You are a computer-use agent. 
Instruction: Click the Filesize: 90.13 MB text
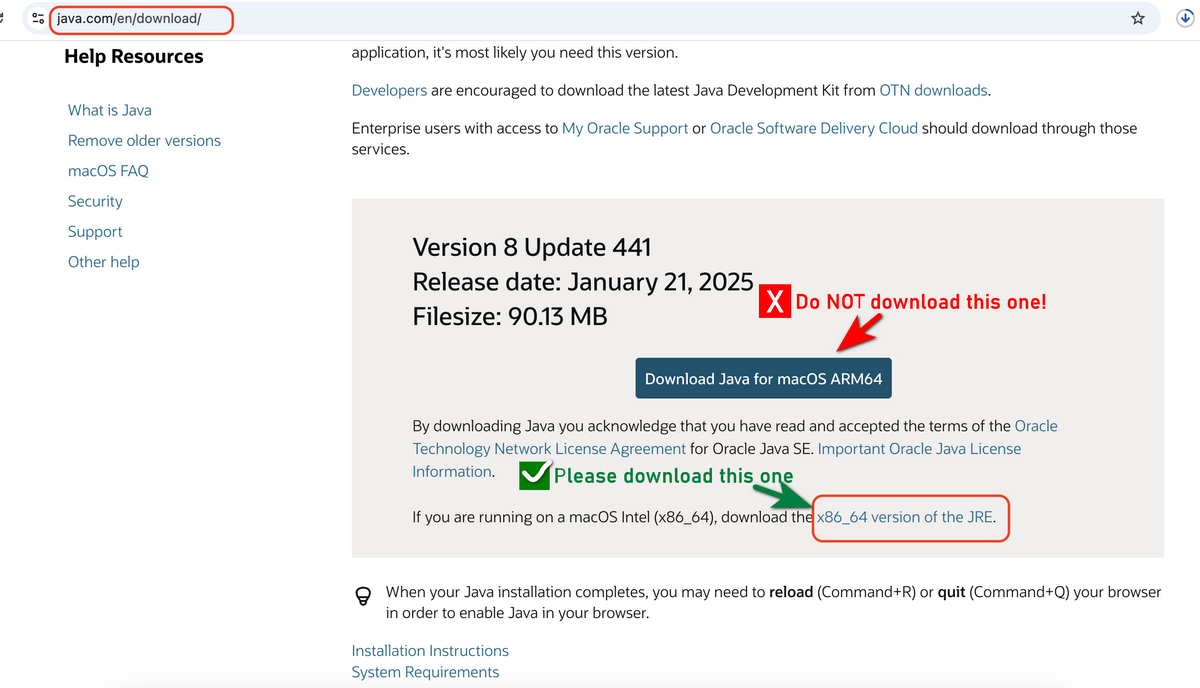[510, 317]
